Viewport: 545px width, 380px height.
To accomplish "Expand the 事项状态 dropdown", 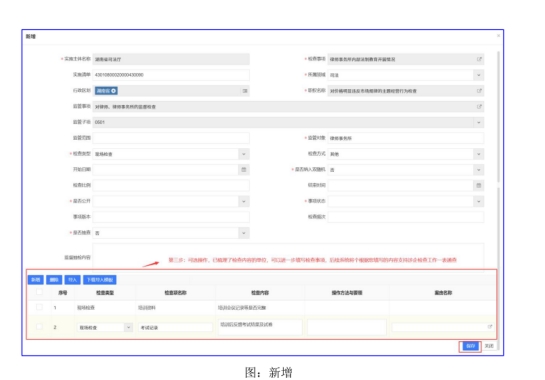I will [479, 201].
